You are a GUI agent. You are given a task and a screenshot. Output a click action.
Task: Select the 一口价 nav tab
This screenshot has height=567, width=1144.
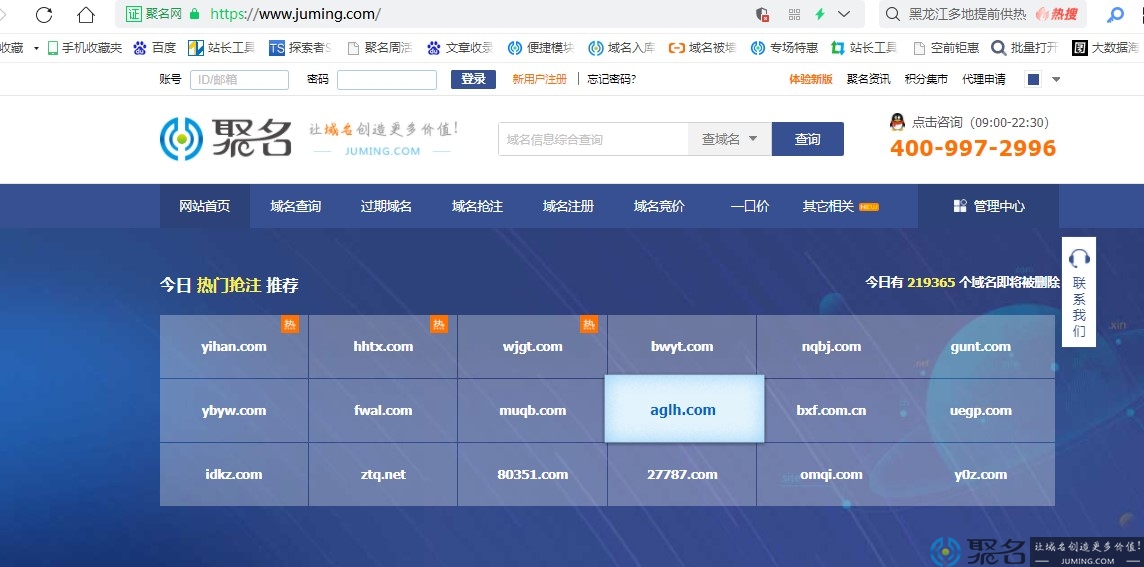click(750, 206)
